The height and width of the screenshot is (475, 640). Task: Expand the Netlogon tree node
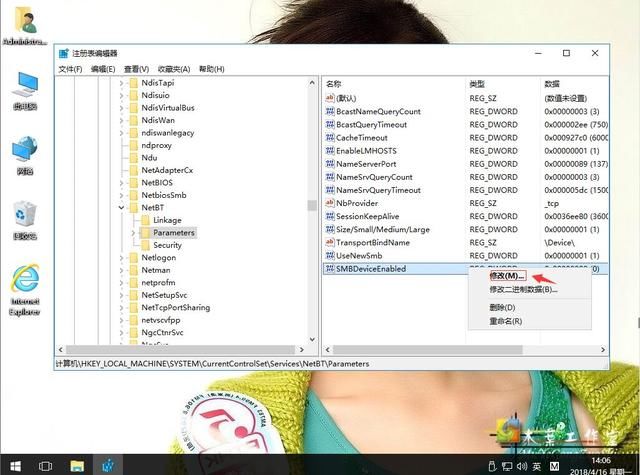click(x=121, y=257)
